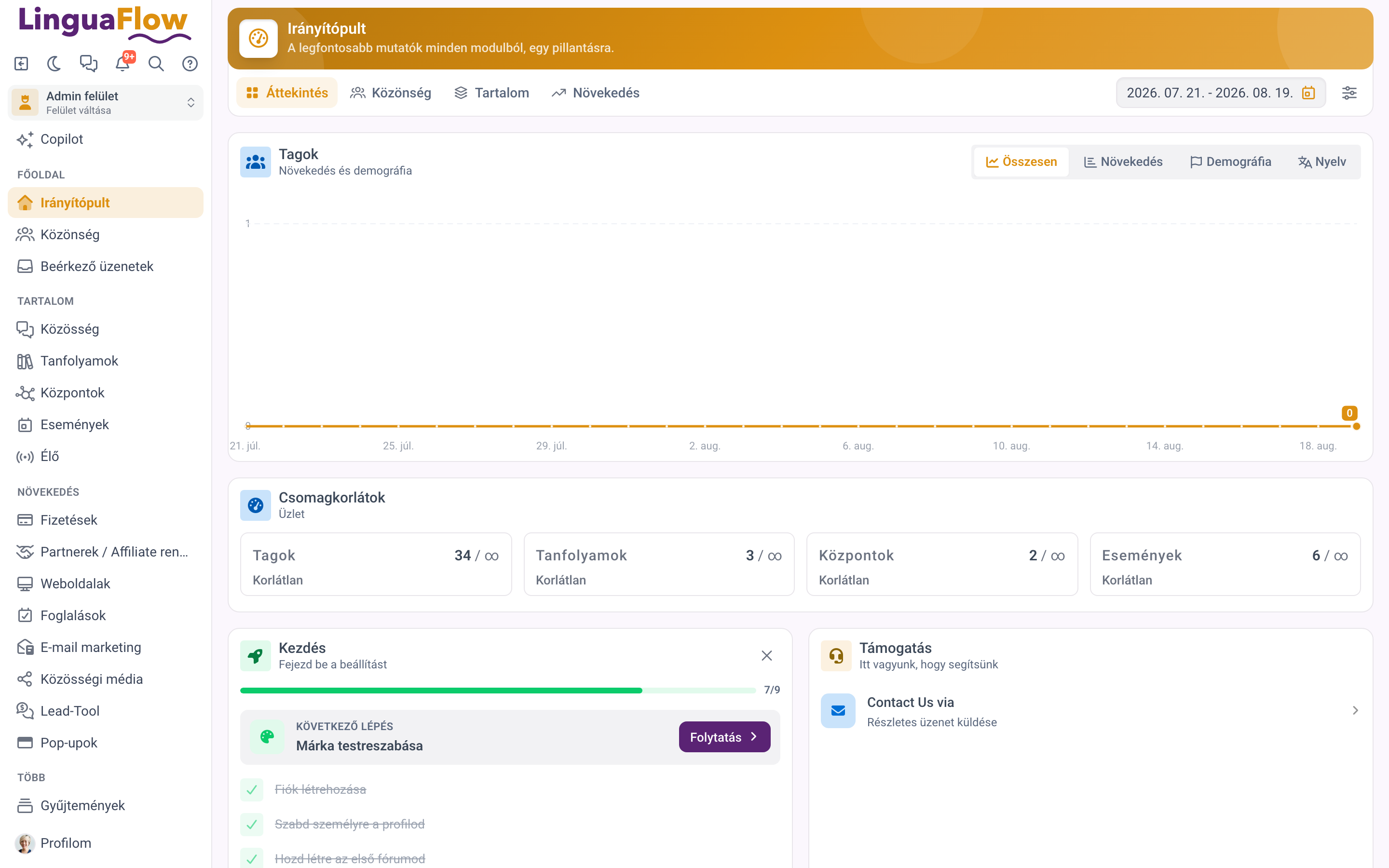The image size is (1389, 868).
Task: Open the chat messages icon
Action: tap(88, 64)
